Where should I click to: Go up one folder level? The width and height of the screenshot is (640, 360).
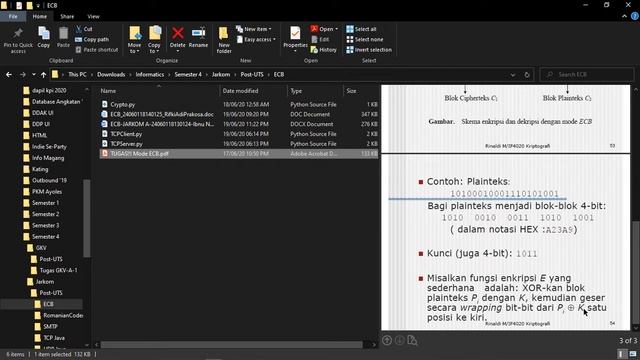click(43, 75)
